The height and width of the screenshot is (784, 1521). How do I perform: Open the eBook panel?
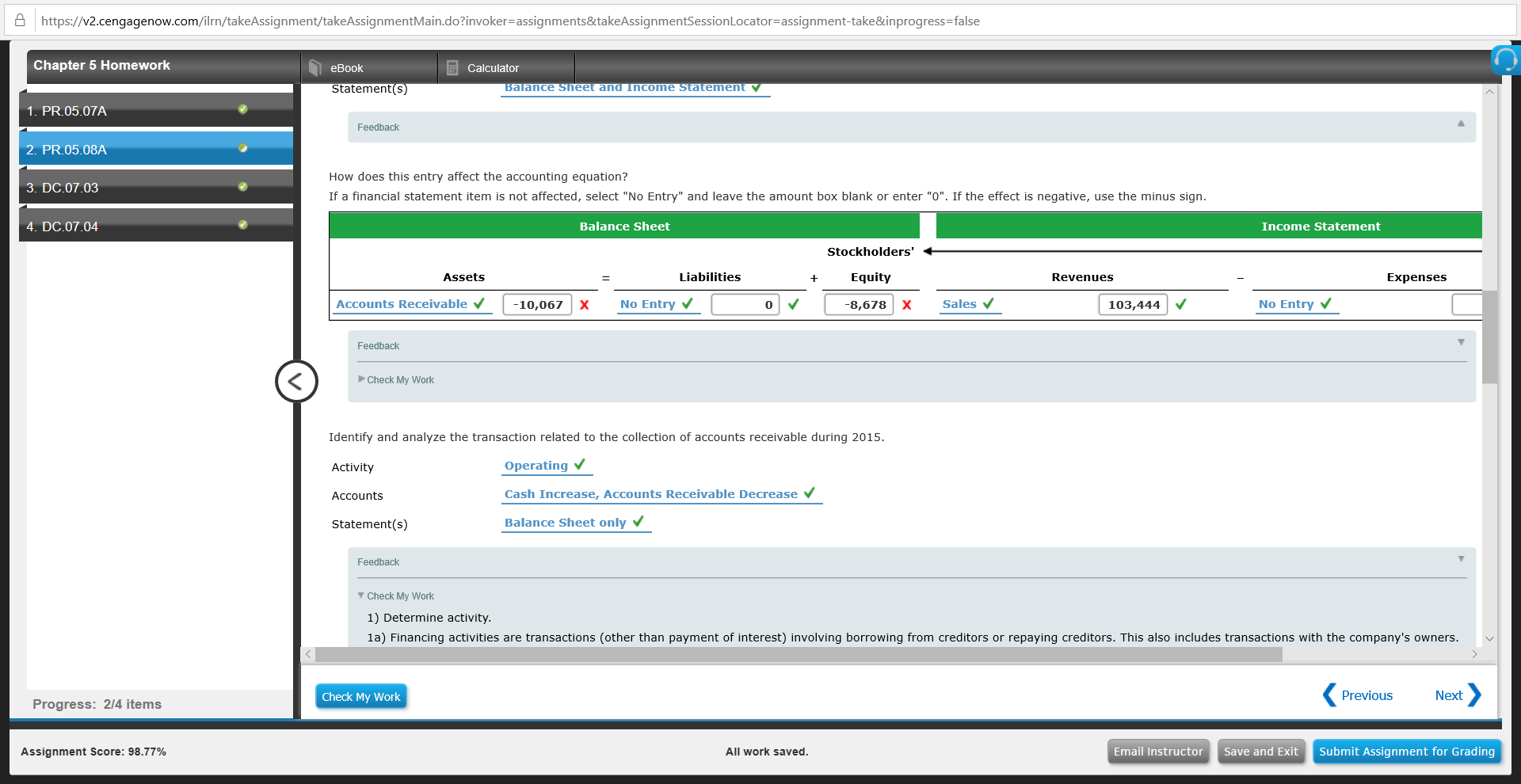pos(346,68)
